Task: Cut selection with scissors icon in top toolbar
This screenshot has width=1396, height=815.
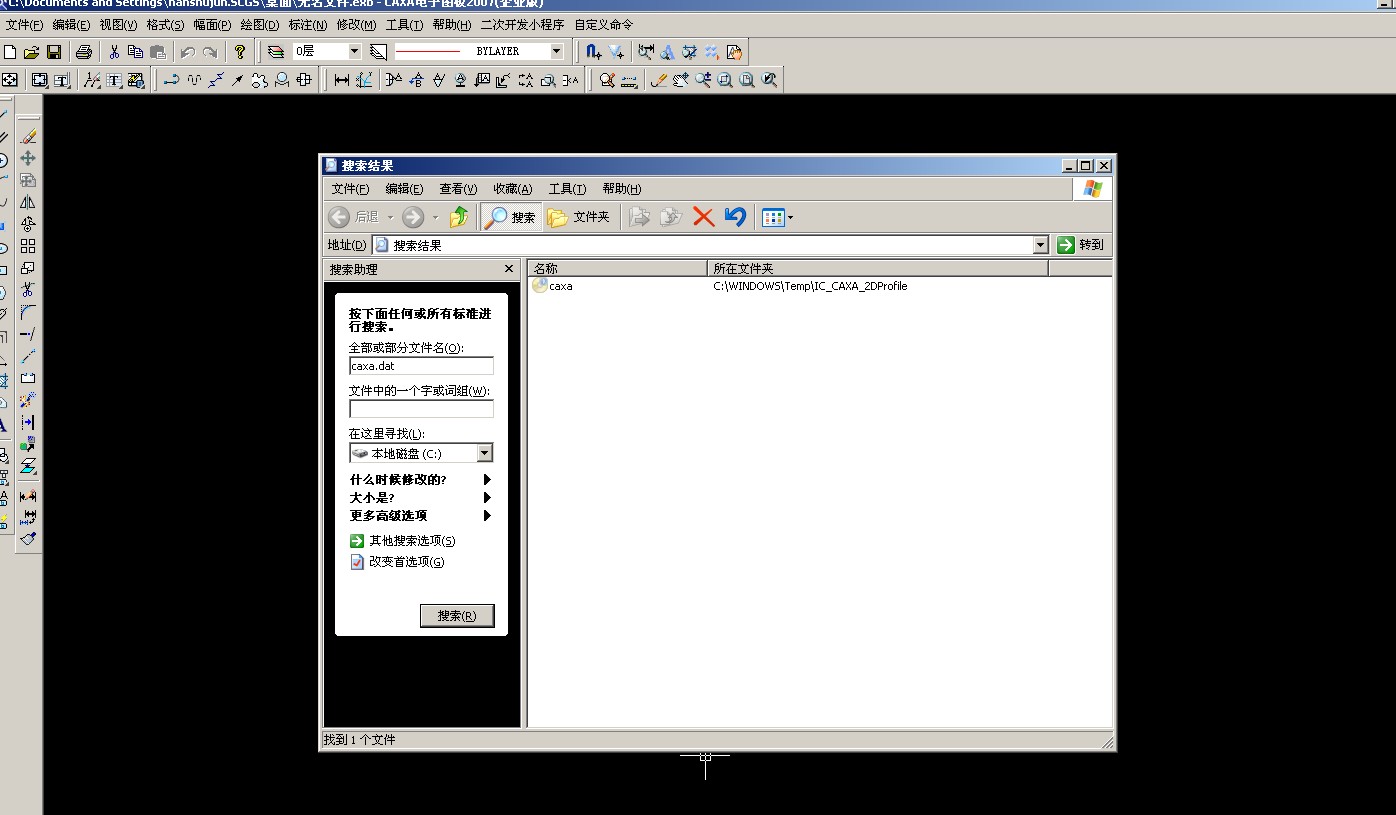Action: click(113, 51)
